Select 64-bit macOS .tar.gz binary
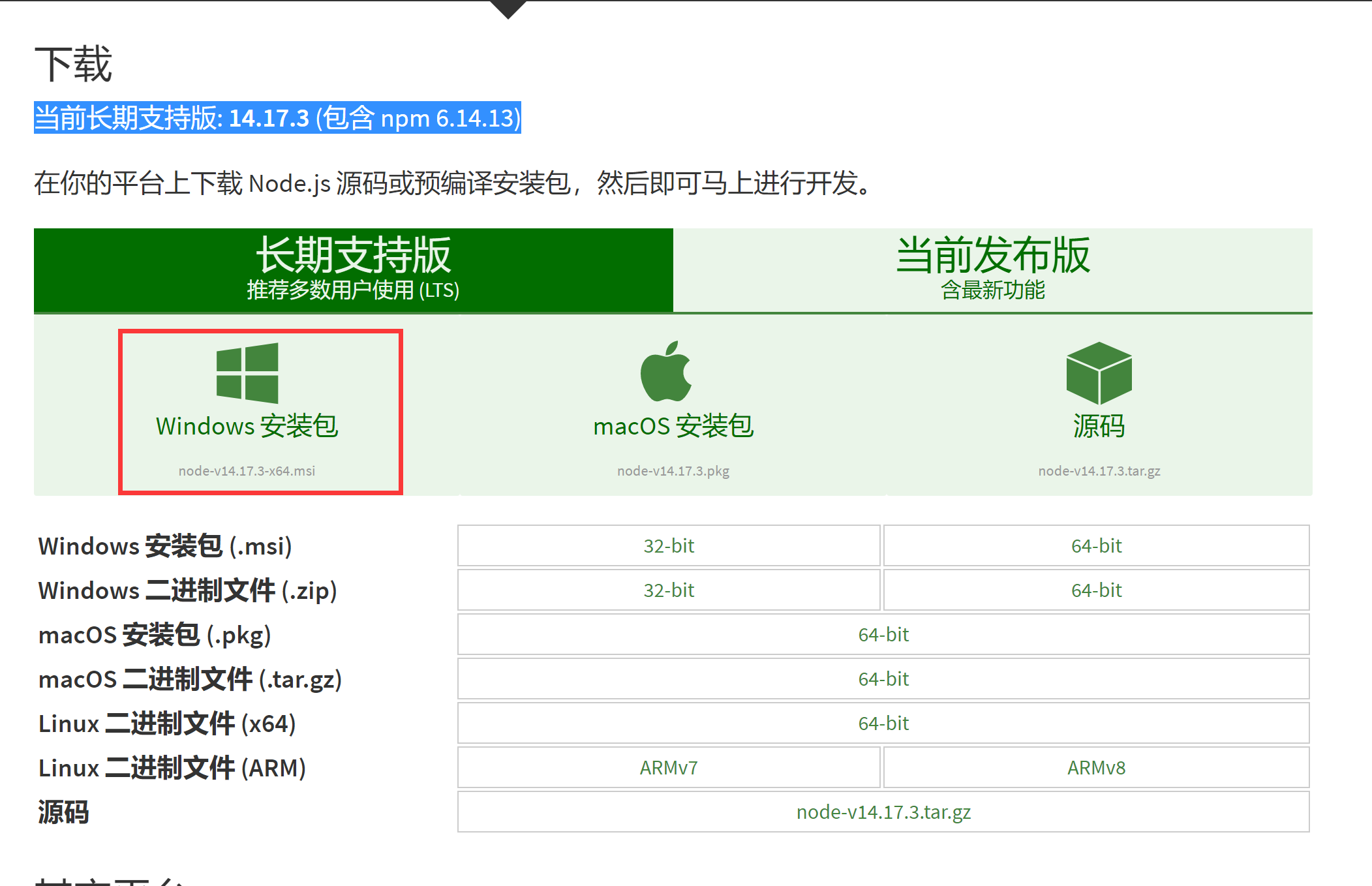This screenshot has width=1372, height=886. (883, 679)
